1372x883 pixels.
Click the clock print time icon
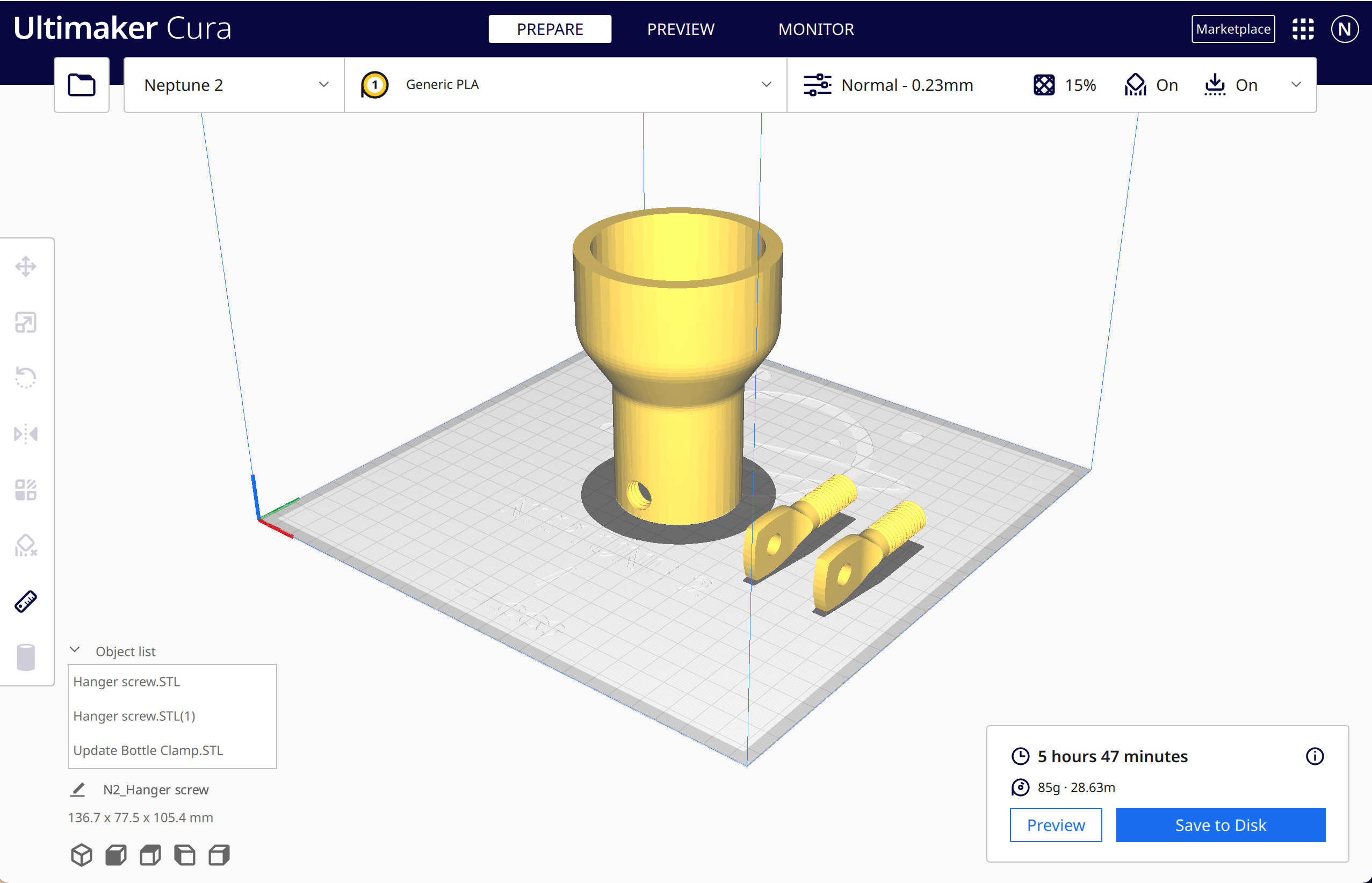pos(1020,756)
